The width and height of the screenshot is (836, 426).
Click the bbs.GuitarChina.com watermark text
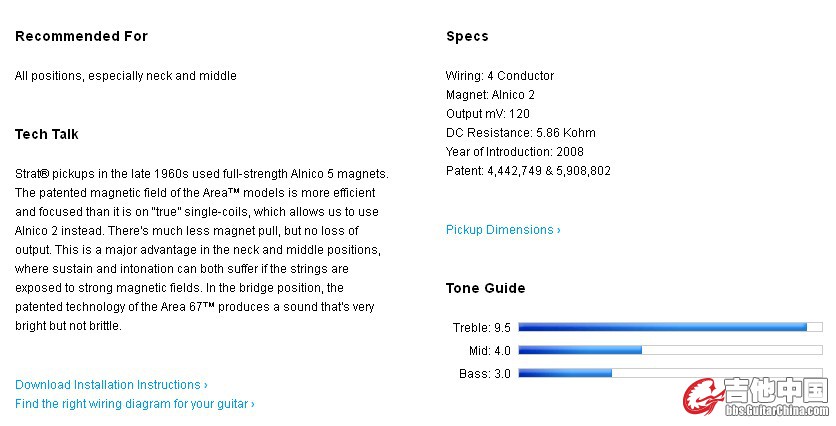776,410
